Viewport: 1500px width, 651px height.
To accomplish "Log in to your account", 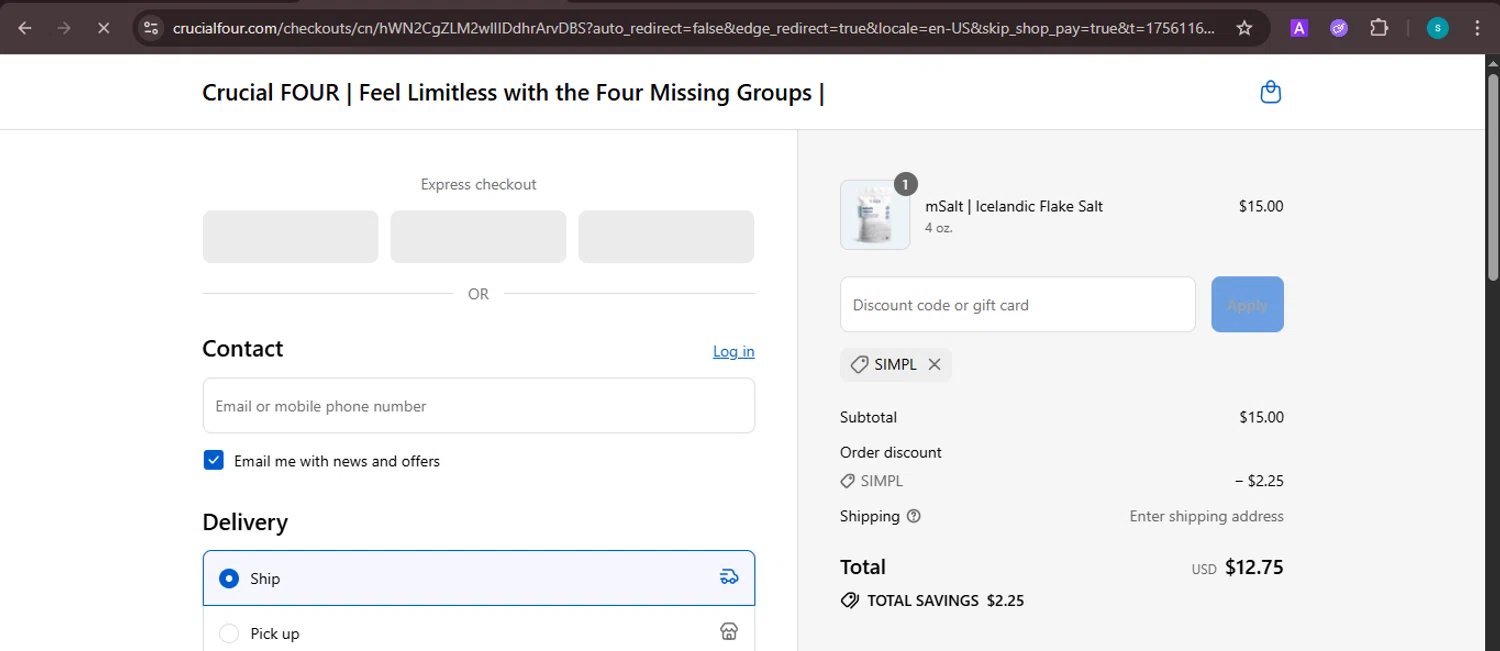I will [x=733, y=351].
